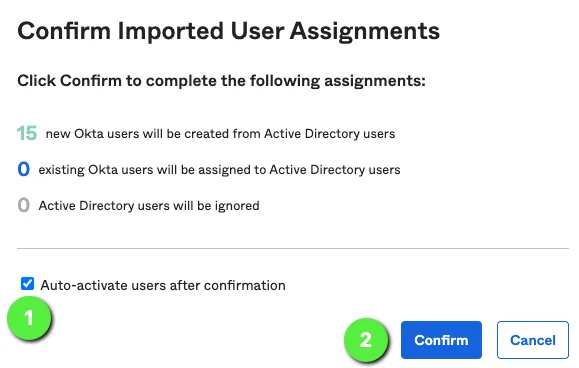Screen dimensions: 579x368
Task: Select the word Assignments in the title
Action: [365, 31]
